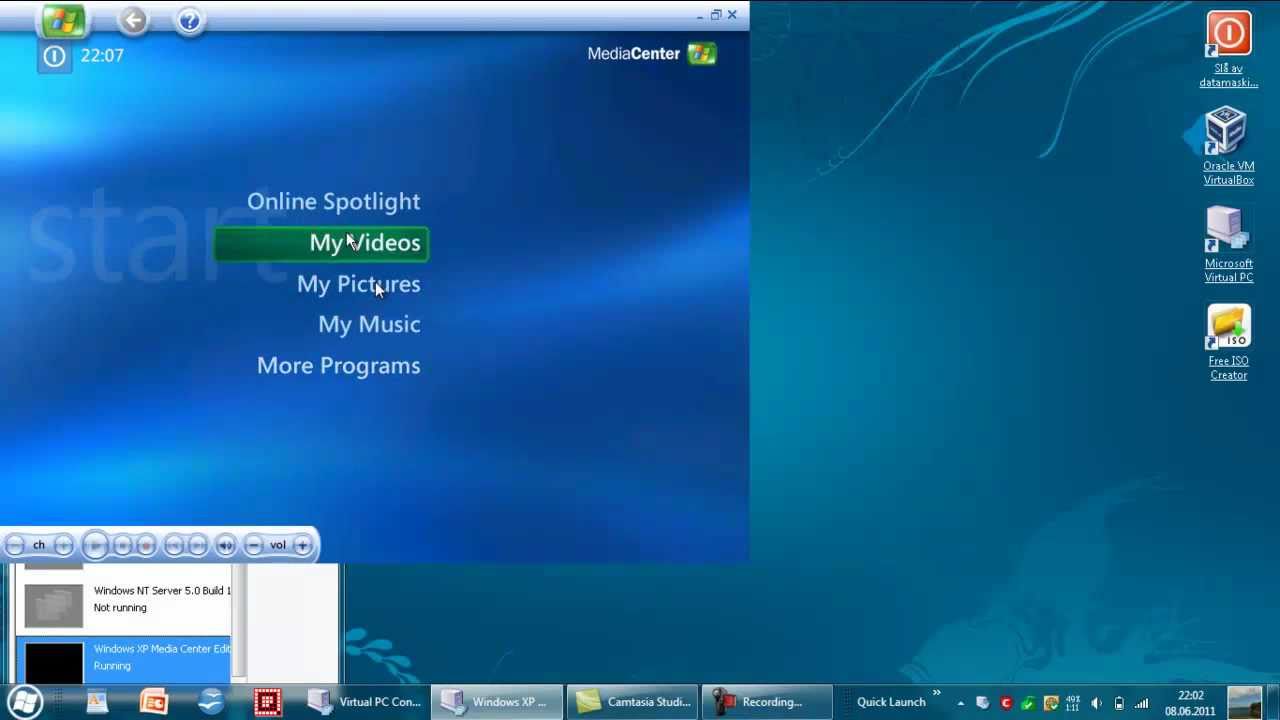Viewport: 1280px width, 720px height.
Task: Click the Windows NT Server thumbnail
Action: [54, 605]
